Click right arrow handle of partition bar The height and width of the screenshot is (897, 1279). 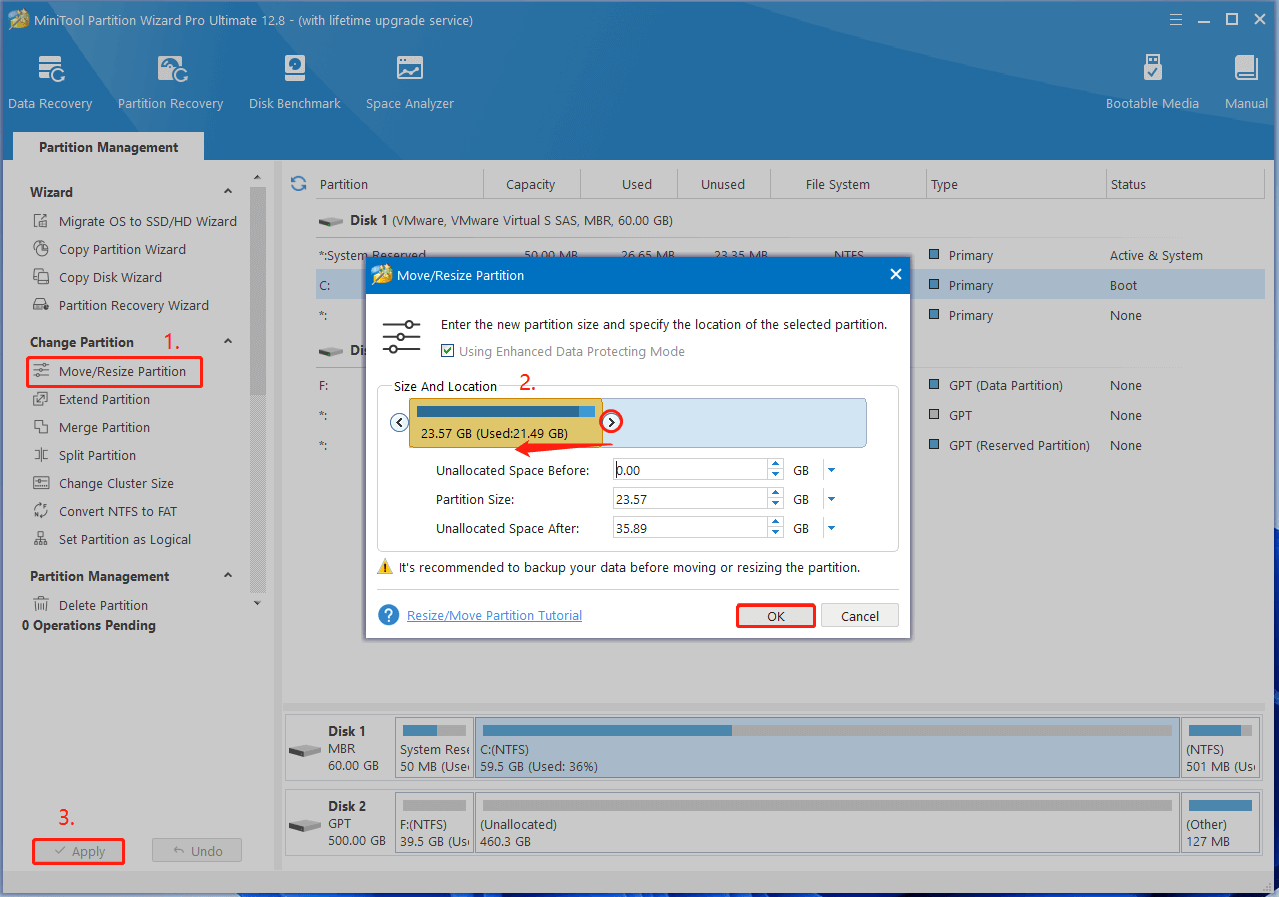click(x=611, y=422)
